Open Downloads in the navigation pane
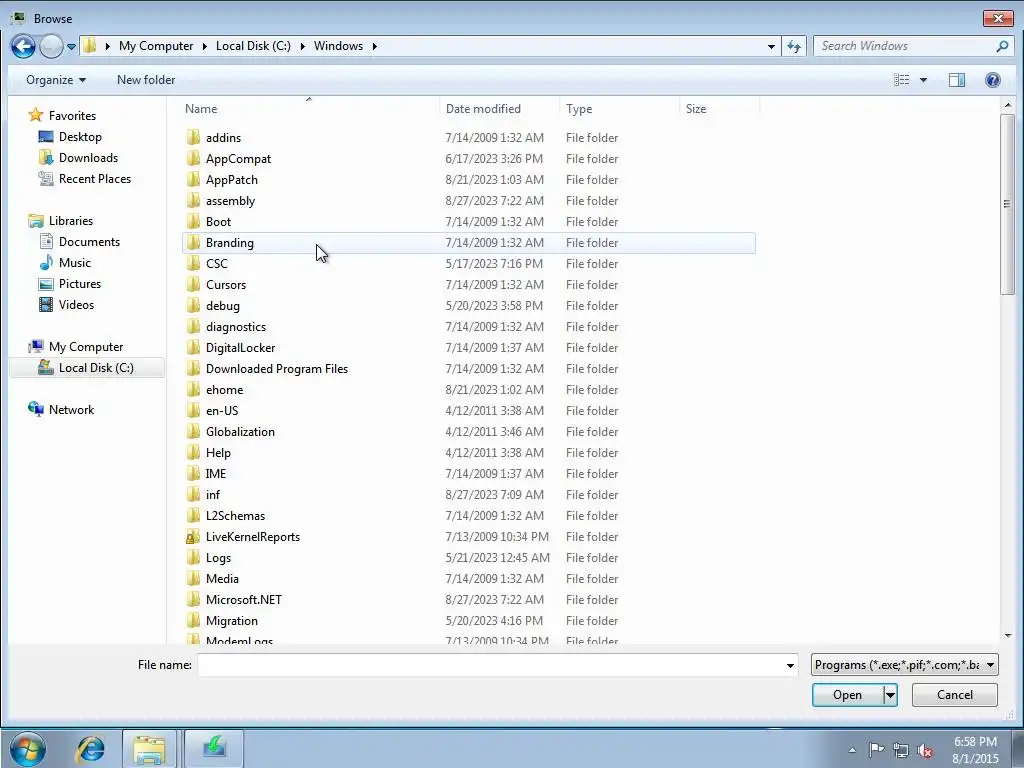Image resolution: width=1024 pixels, height=768 pixels. [x=88, y=157]
